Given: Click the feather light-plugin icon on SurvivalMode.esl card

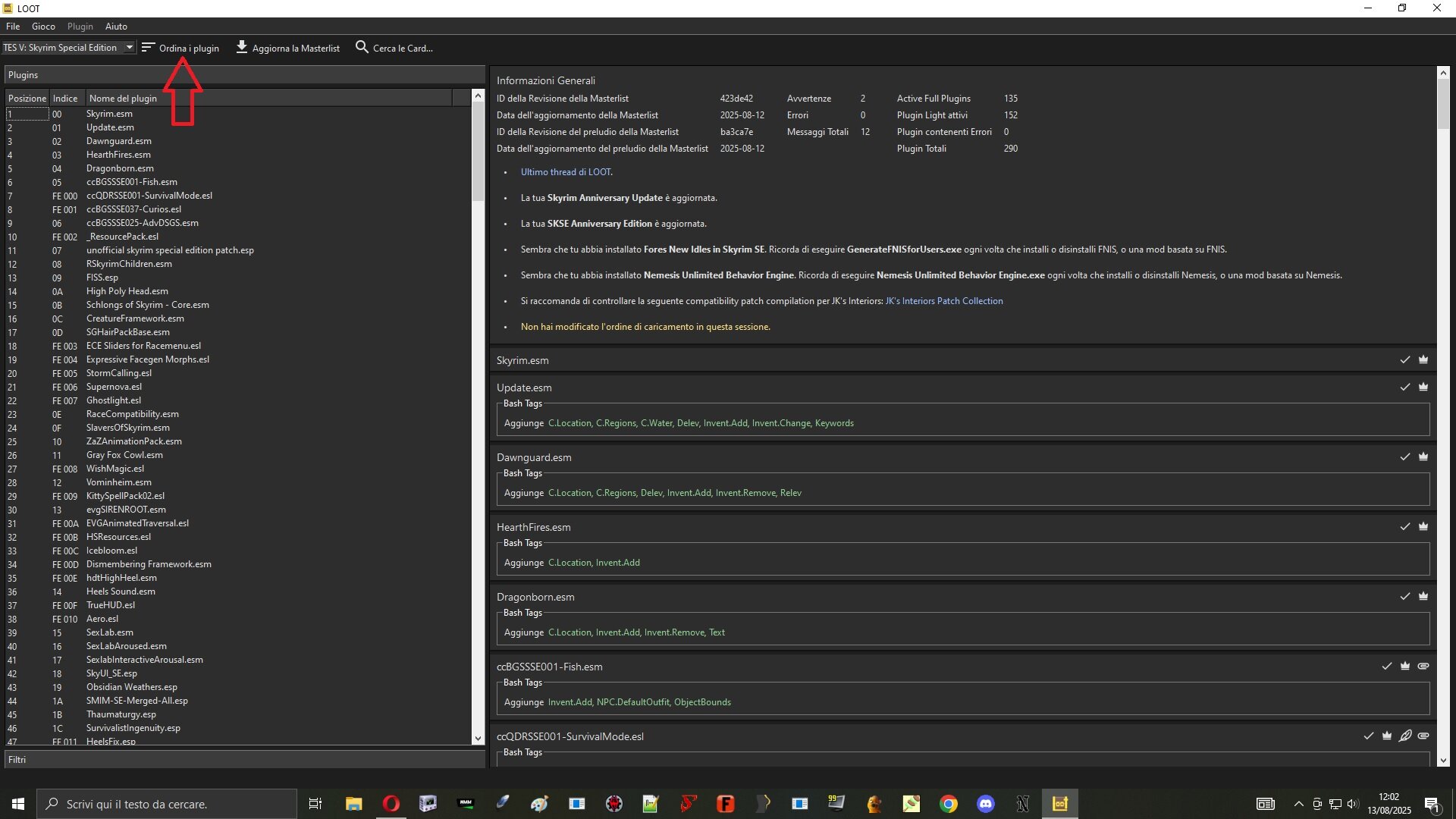Looking at the screenshot, I should (x=1405, y=736).
